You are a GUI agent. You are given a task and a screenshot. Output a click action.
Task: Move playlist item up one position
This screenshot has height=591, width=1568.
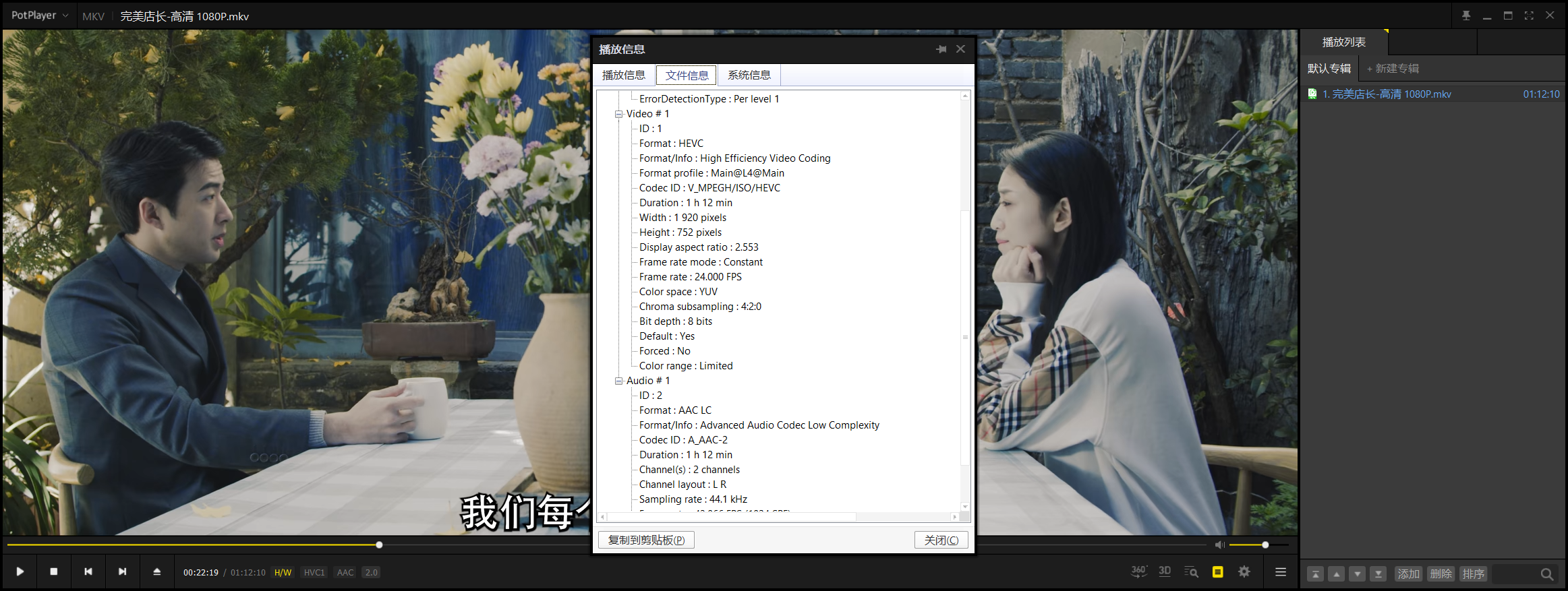tap(1336, 574)
